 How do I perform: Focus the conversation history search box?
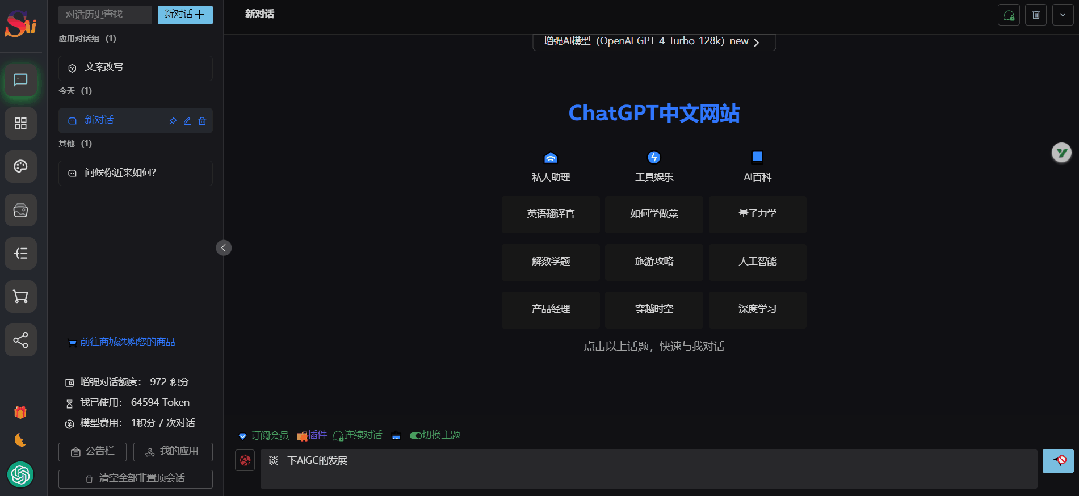coord(105,15)
